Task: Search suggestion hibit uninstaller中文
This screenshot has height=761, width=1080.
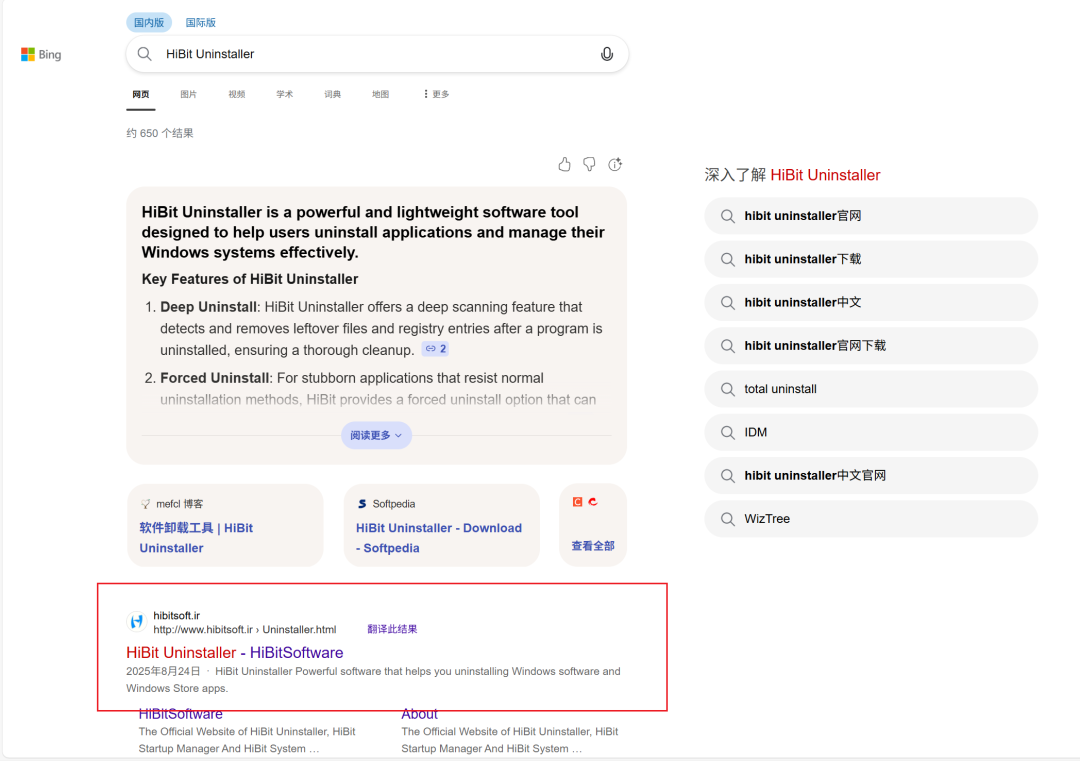Action: 871,302
